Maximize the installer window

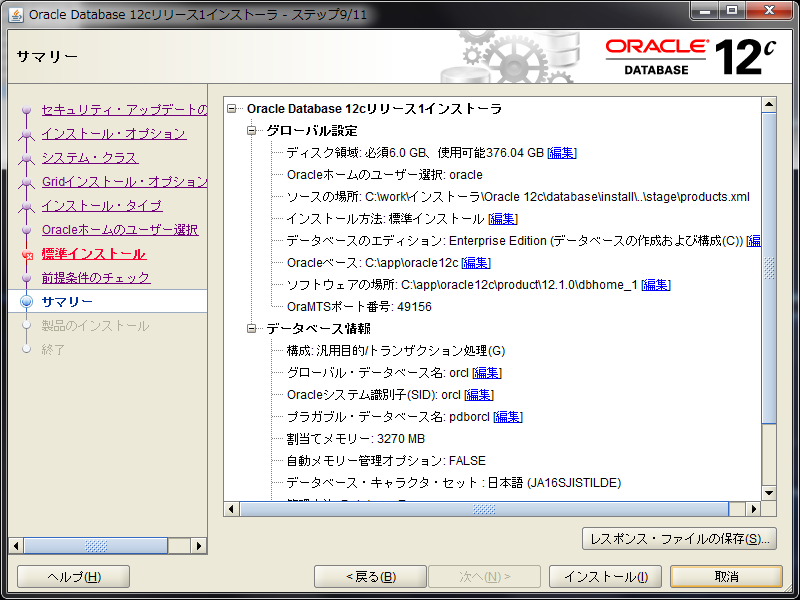pyautogui.click(x=732, y=10)
